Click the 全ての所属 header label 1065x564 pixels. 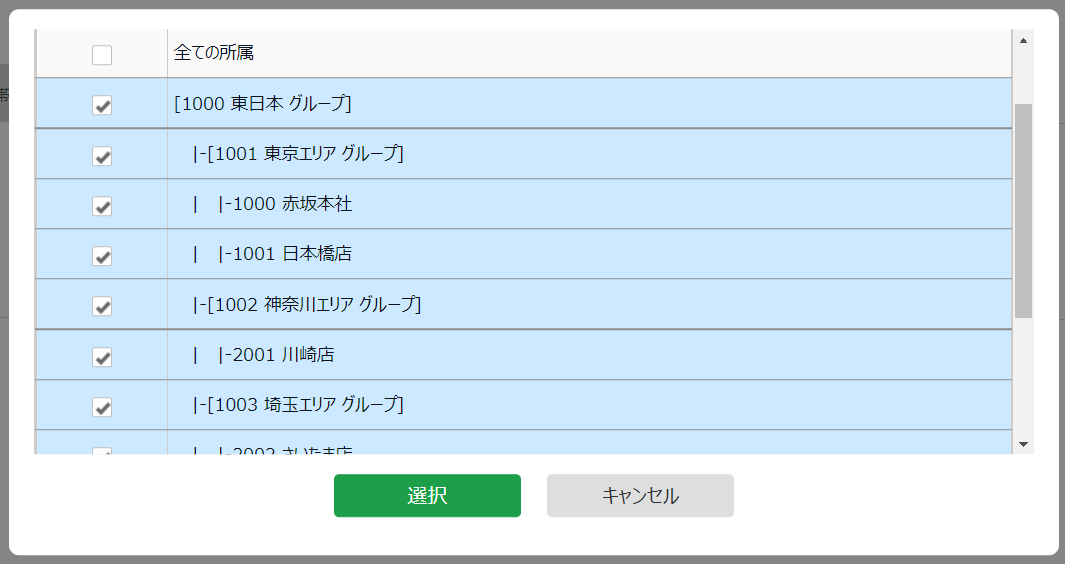point(221,53)
